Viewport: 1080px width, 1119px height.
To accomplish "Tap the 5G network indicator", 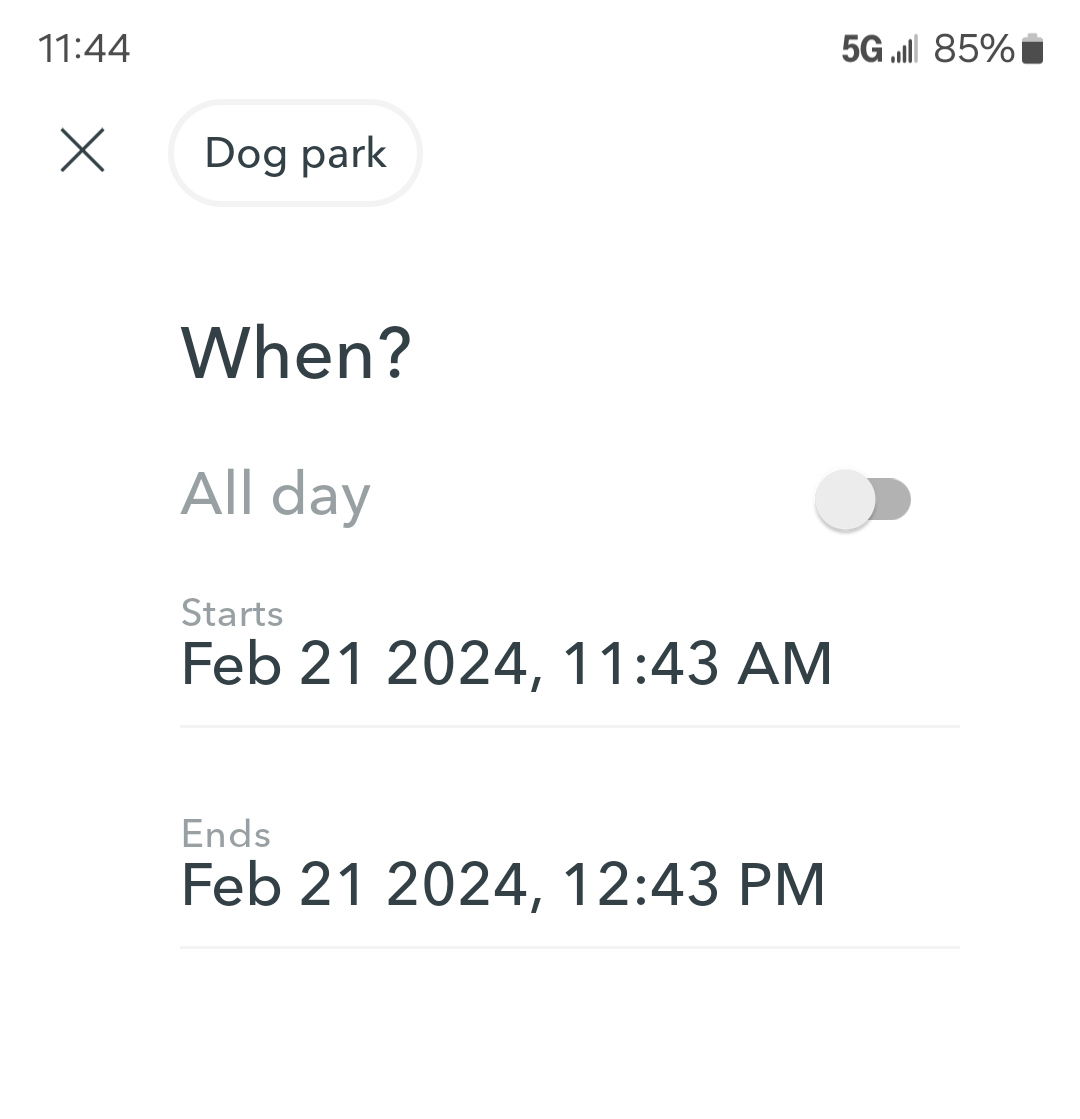I will tap(862, 49).
